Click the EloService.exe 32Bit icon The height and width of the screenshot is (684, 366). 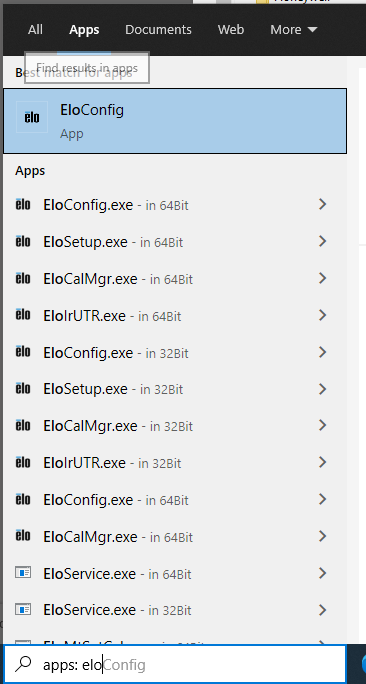tap(23, 609)
